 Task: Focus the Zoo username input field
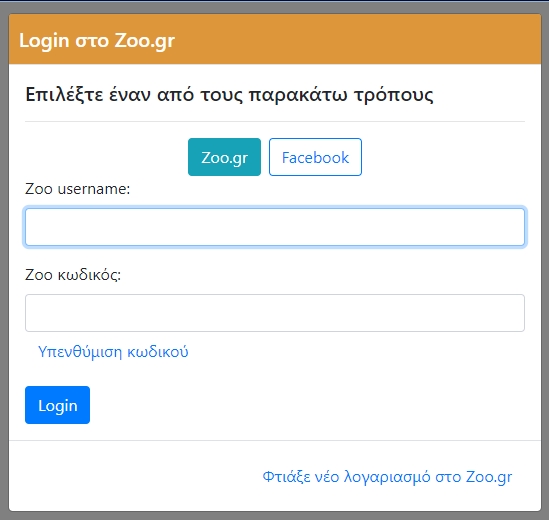(275, 227)
